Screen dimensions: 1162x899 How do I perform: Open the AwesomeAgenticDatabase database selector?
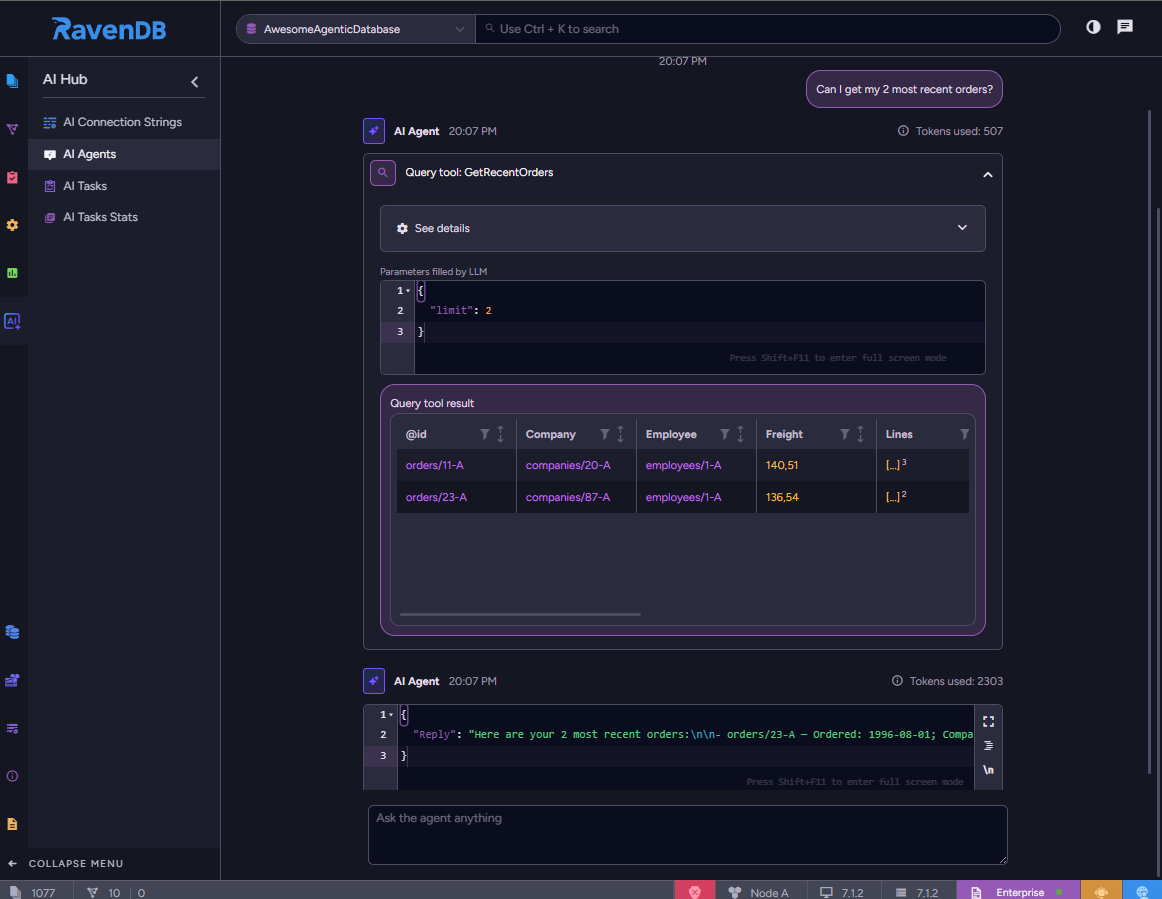pos(356,29)
